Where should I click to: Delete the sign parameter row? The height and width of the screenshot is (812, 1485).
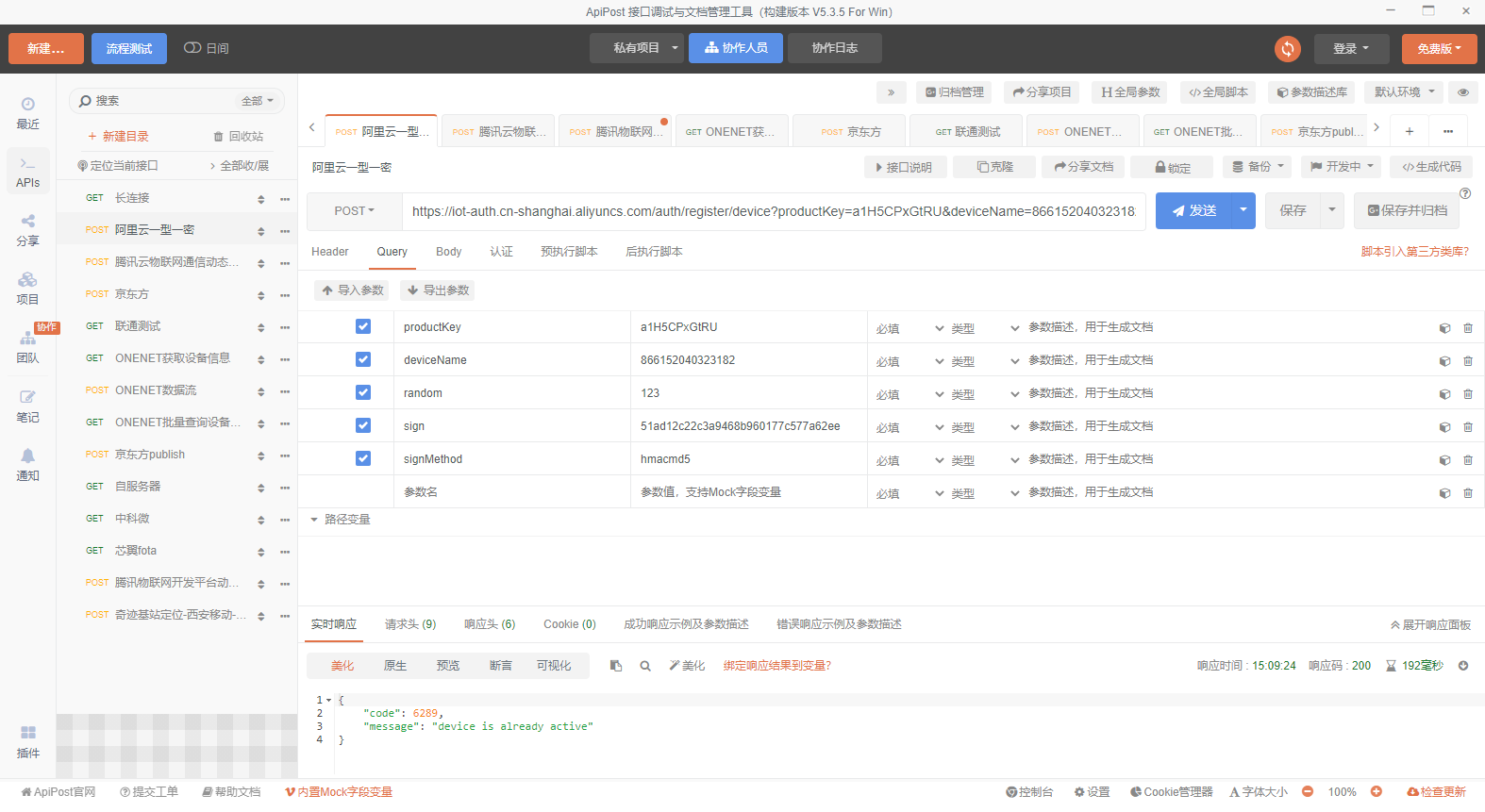point(1468,427)
